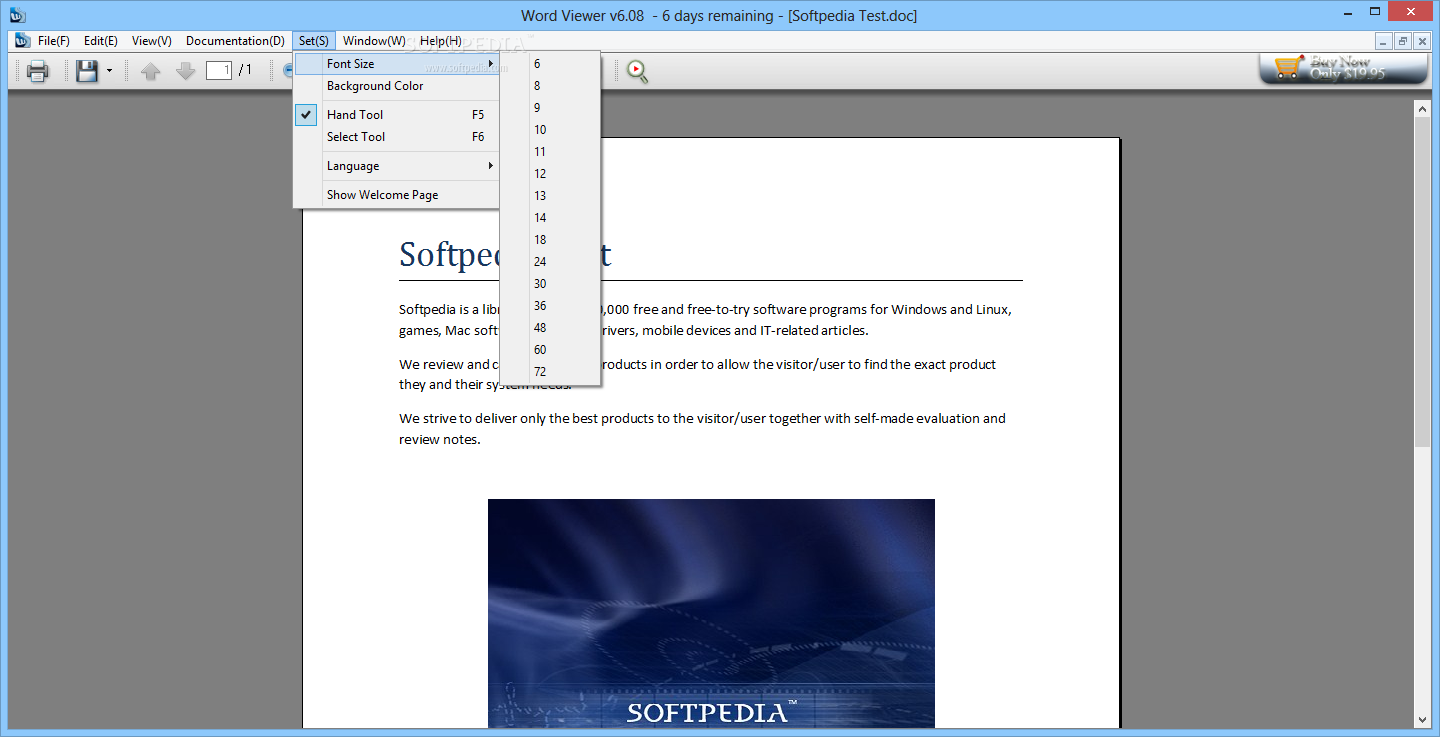Expand the Font Size submenu item
The image size is (1440, 737).
[397, 64]
